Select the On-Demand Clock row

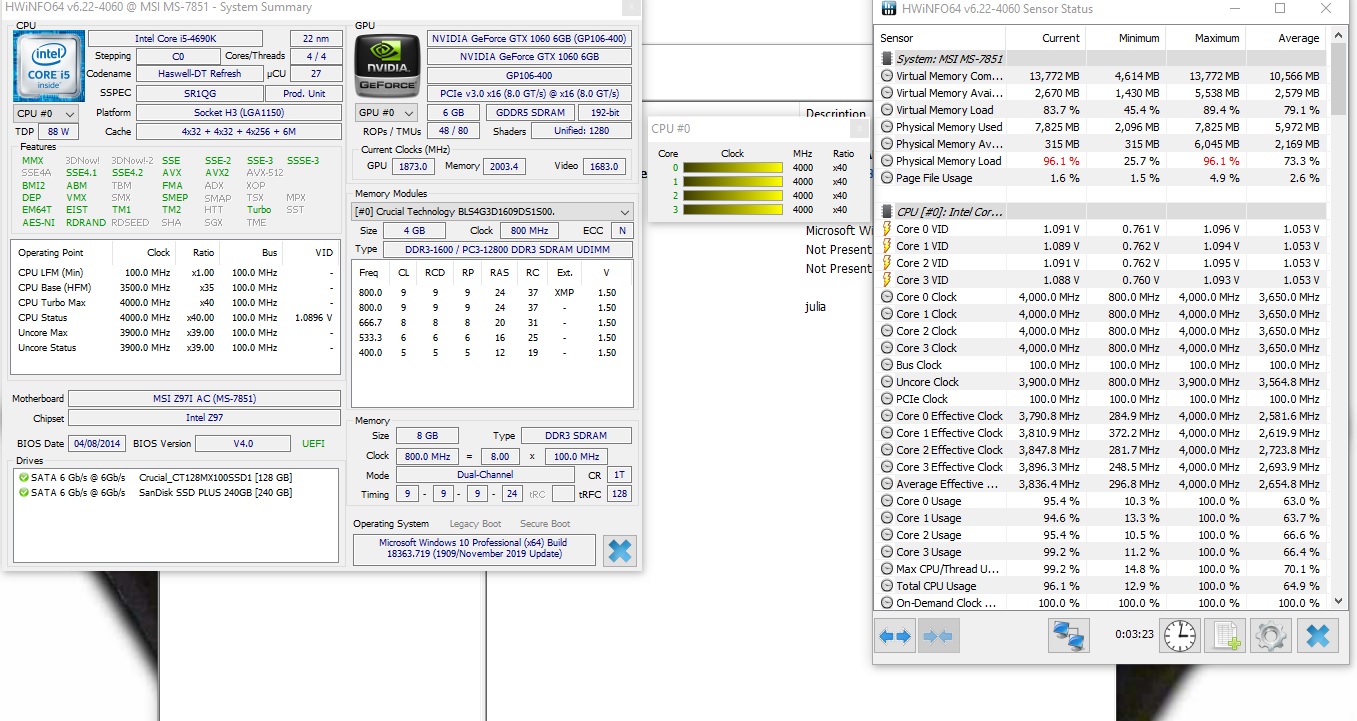[1102, 603]
